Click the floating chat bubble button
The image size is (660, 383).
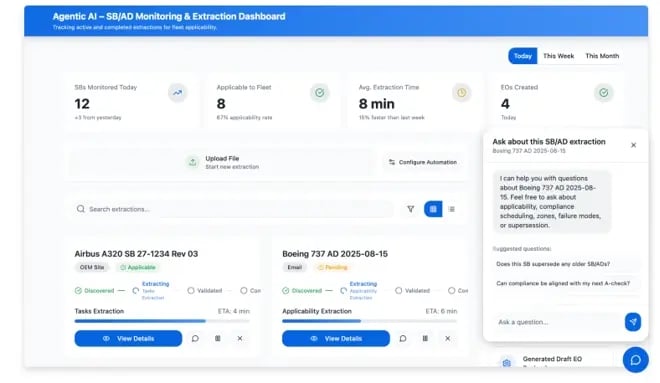[636, 360]
